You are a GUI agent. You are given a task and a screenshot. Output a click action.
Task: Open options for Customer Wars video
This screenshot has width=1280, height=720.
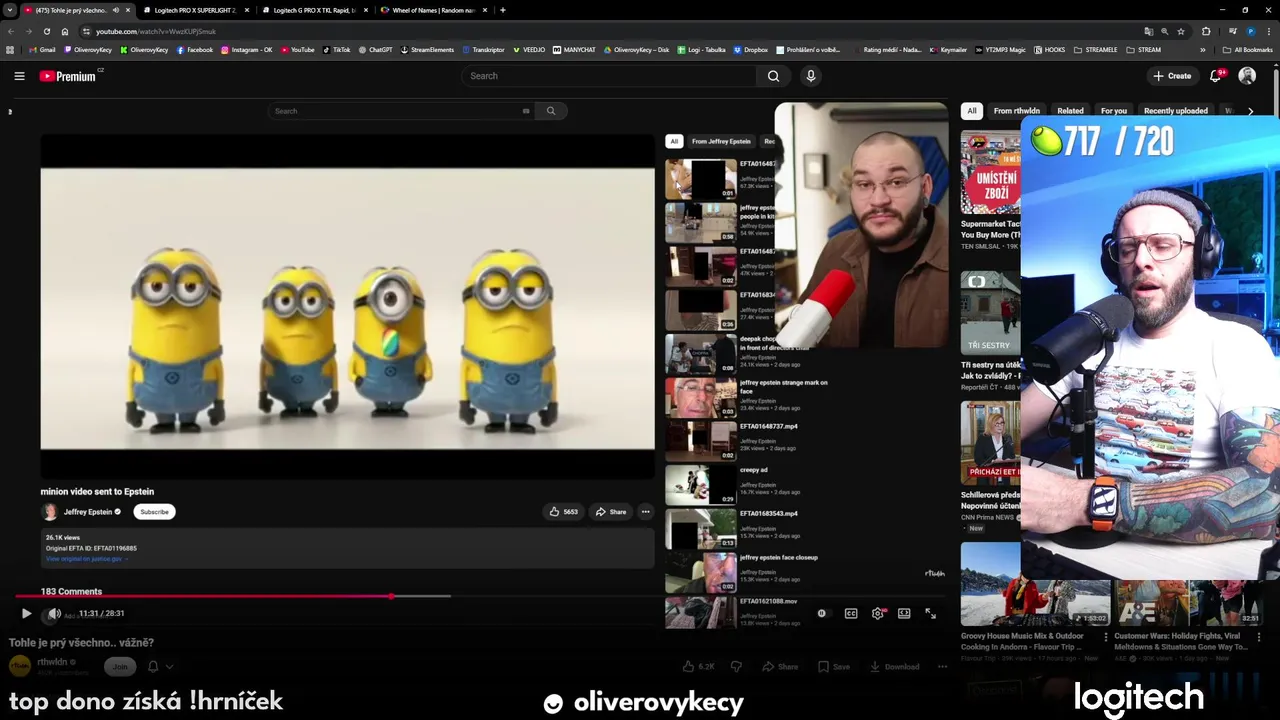click(x=1259, y=637)
